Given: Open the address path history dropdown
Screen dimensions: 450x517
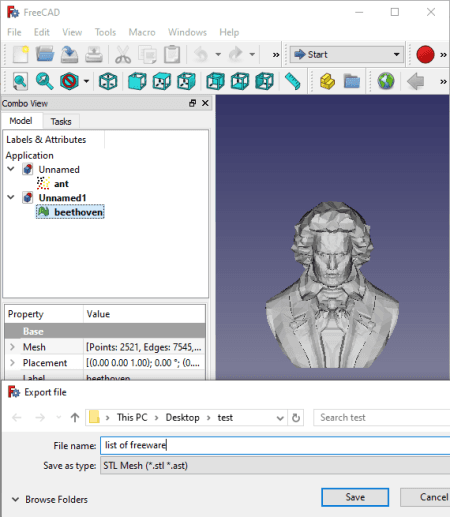Looking at the screenshot, I should 280,418.
